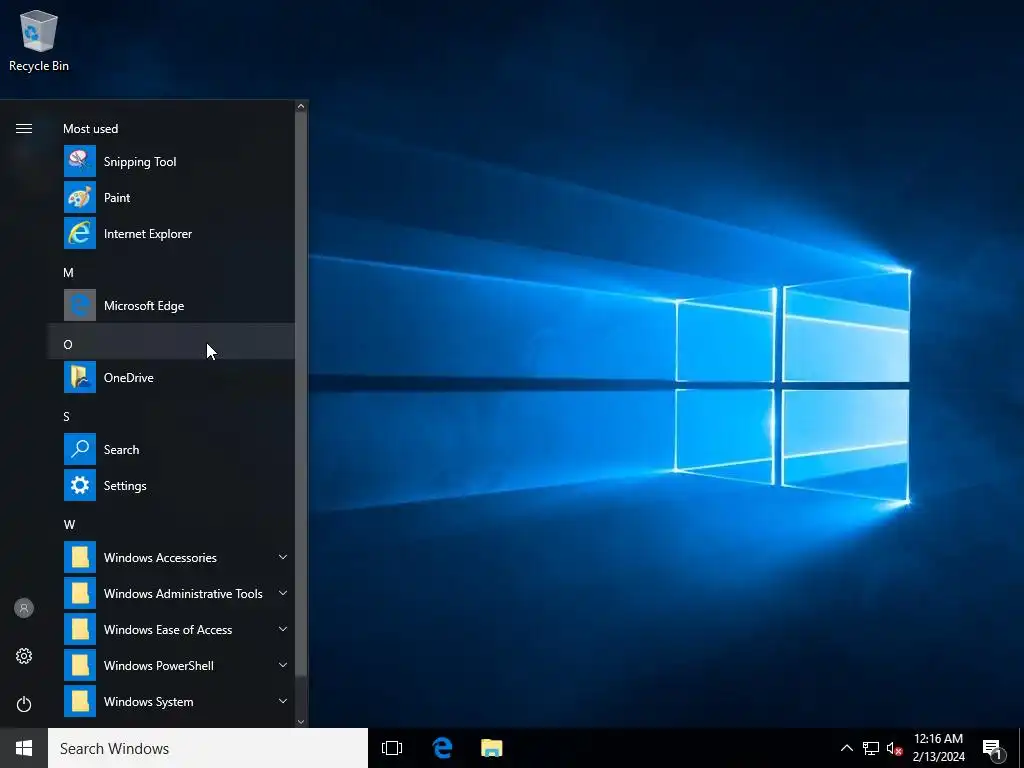Open the Snipping Tool app icon
The width and height of the screenshot is (1024, 768).
(x=80, y=161)
